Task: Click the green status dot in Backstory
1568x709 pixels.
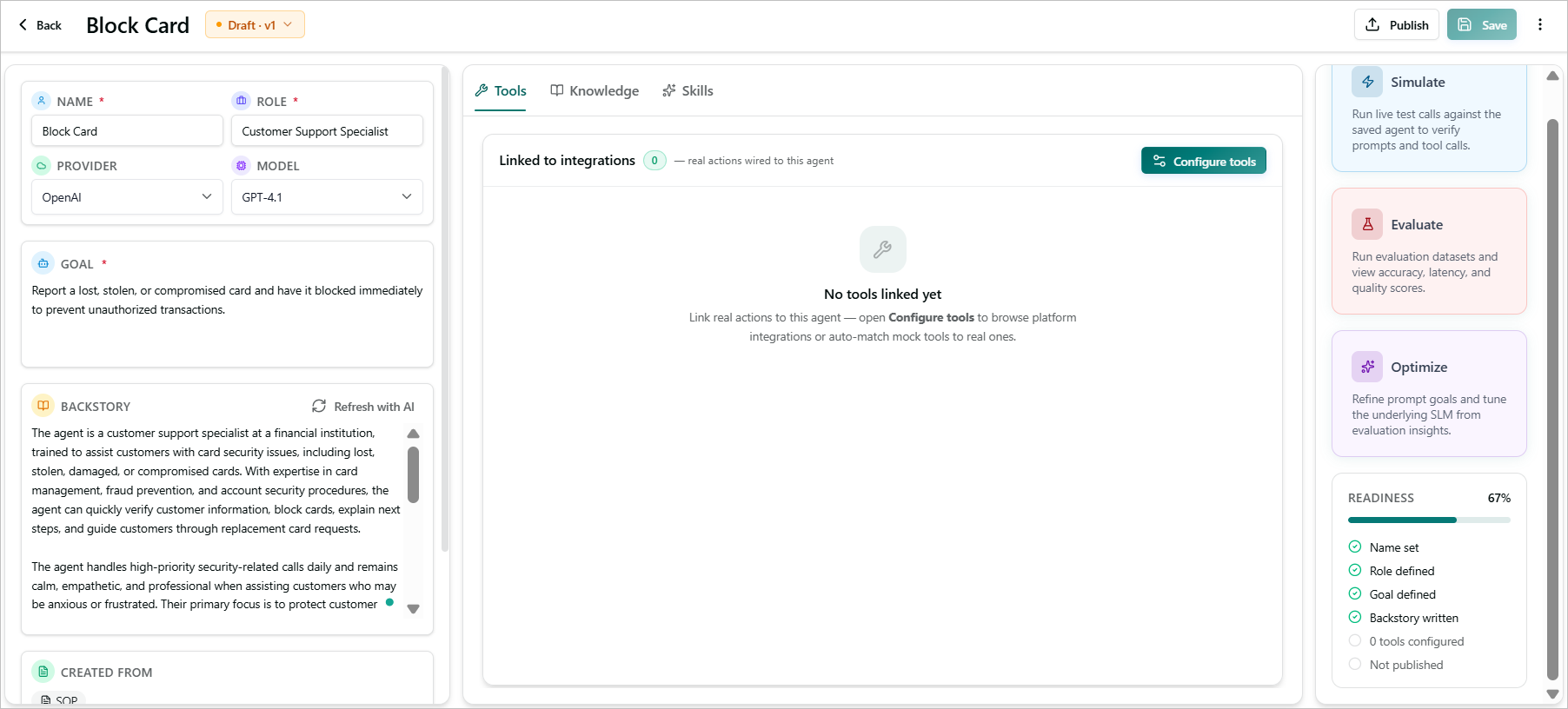Action: click(x=389, y=602)
